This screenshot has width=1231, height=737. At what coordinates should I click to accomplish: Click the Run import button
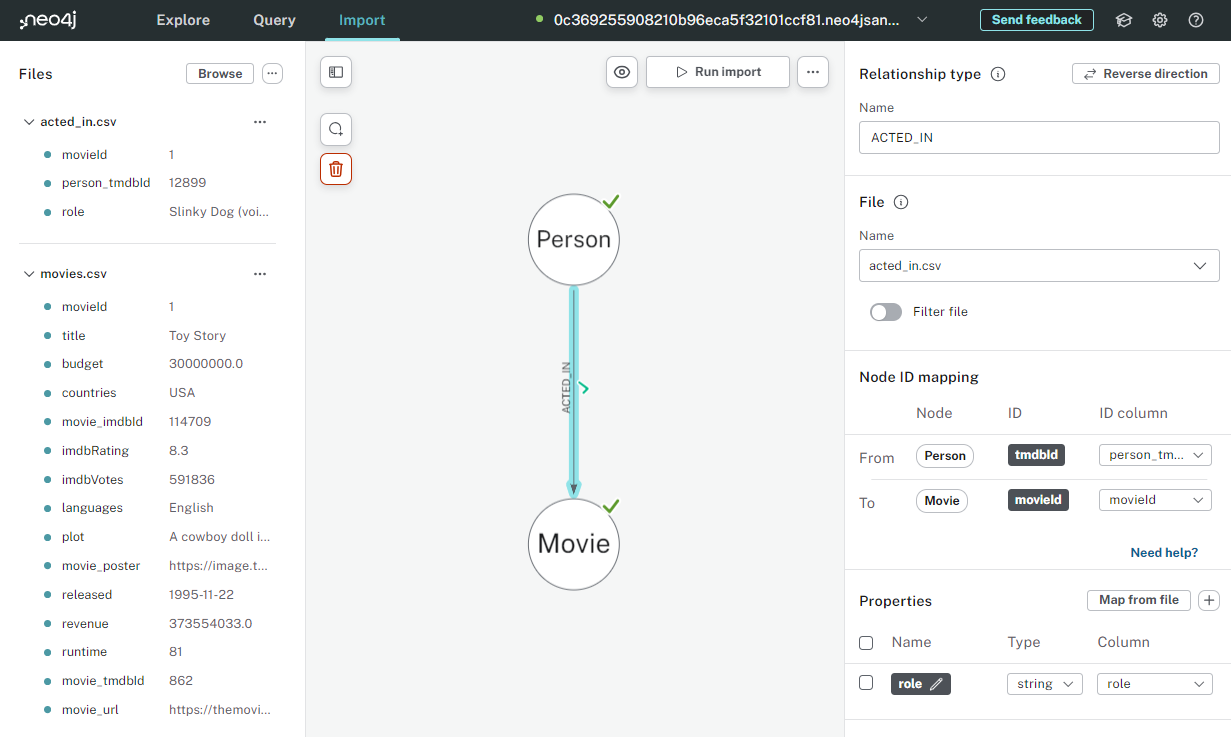point(717,72)
